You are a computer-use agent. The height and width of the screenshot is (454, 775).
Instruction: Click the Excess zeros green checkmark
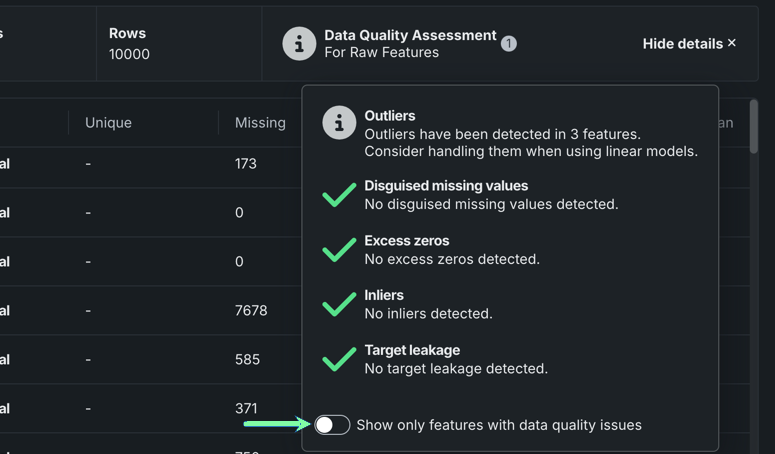(339, 249)
